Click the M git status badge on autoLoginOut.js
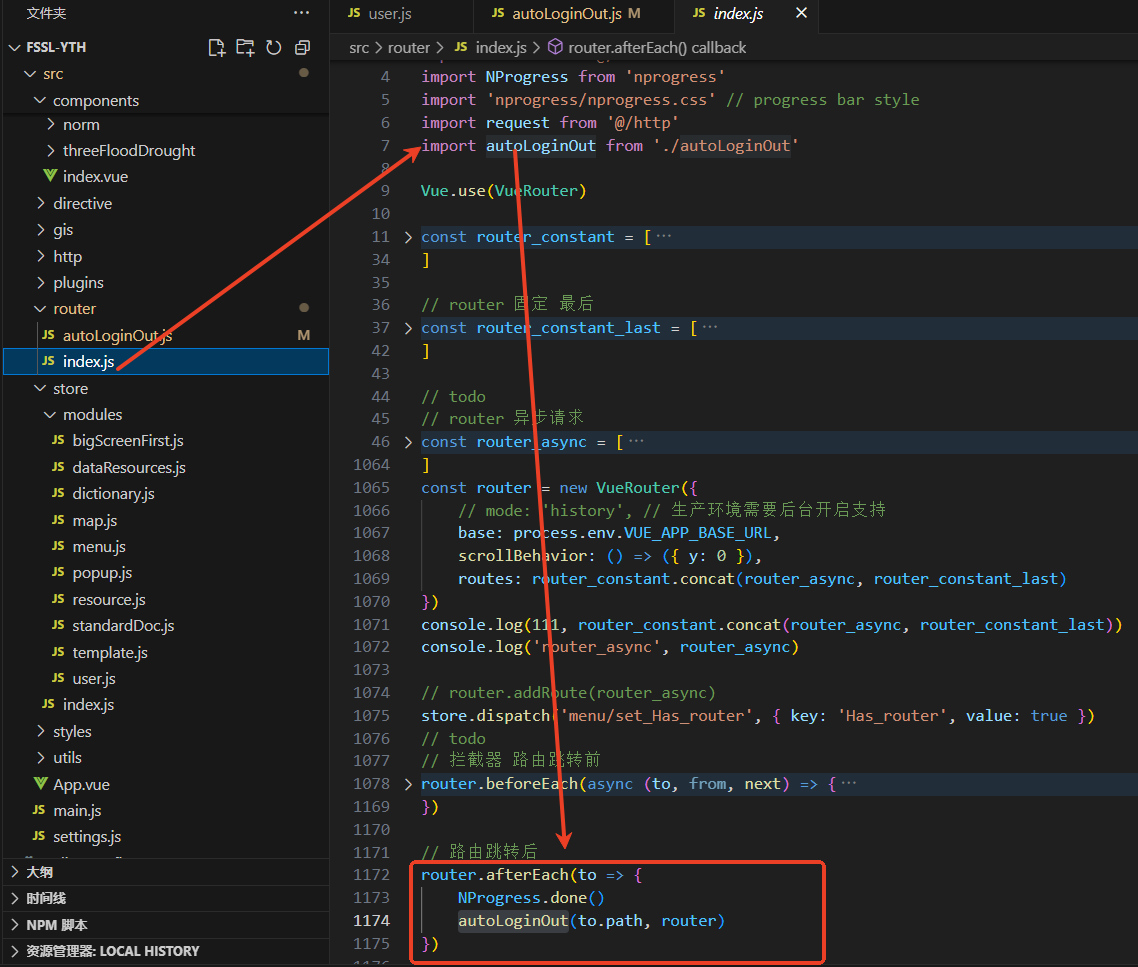The image size is (1138, 967). tap(303, 335)
